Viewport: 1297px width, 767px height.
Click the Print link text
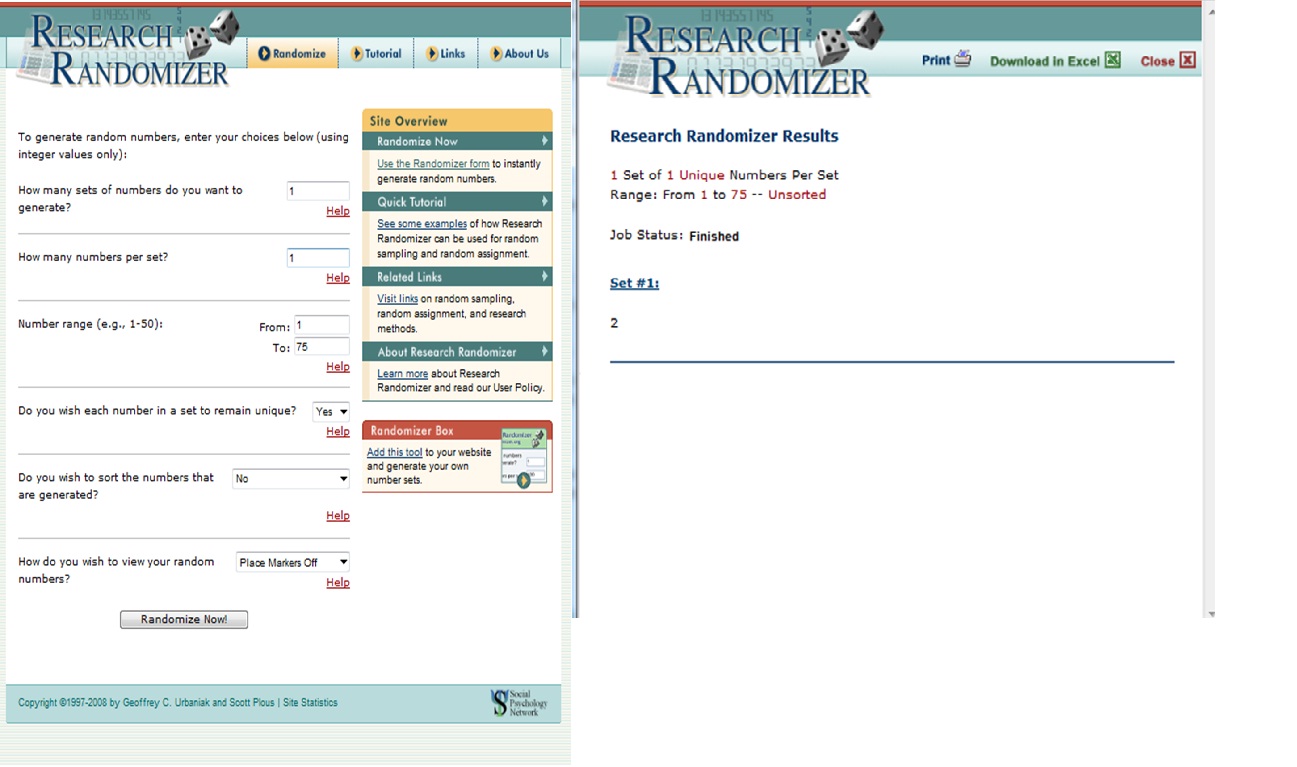tap(936, 60)
